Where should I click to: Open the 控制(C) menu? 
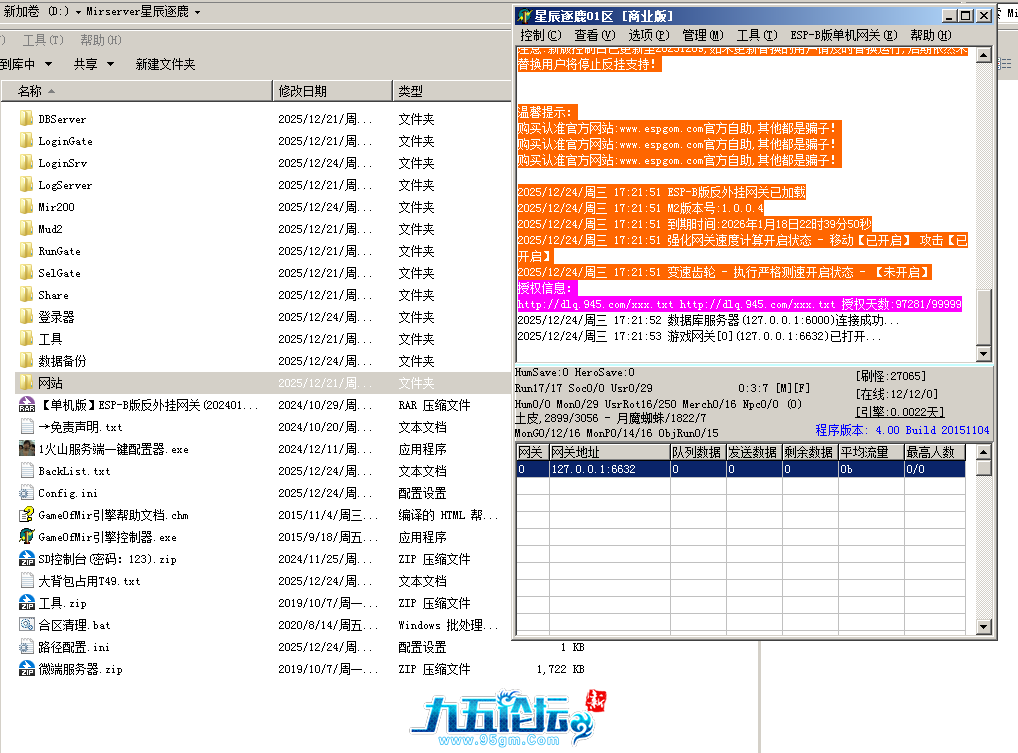pyautogui.click(x=540, y=35)
